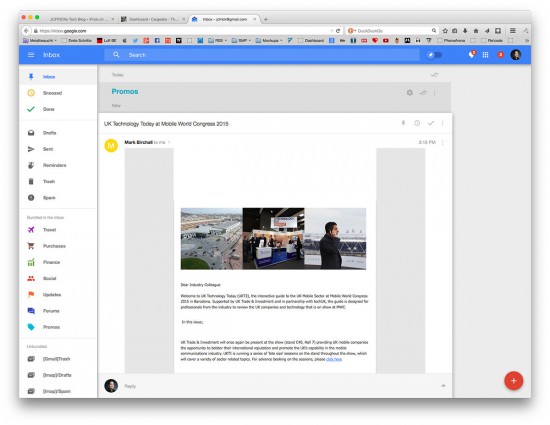Select Inbox in the sidebar
The height and width of the screenshot is (425, 550).
click(x=58, y=76)
